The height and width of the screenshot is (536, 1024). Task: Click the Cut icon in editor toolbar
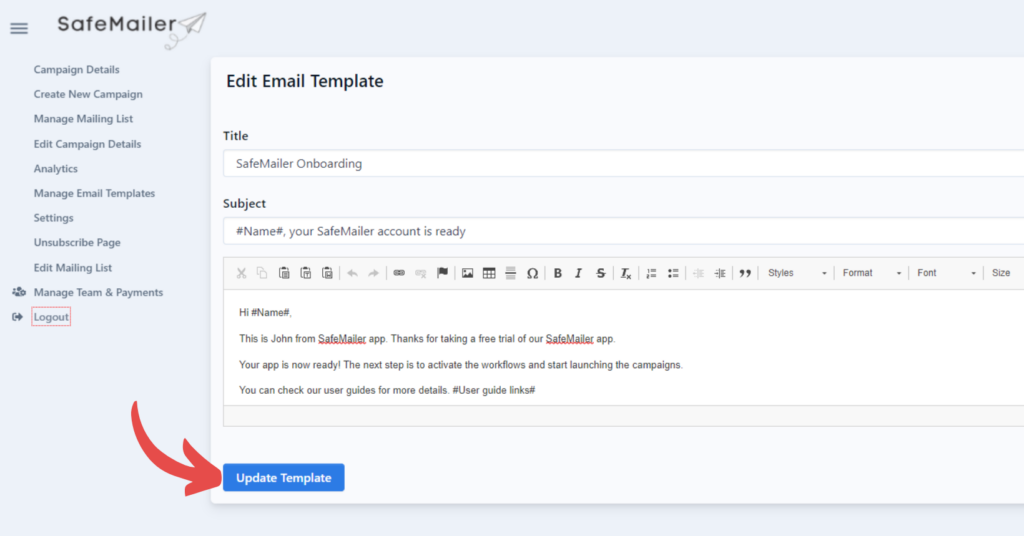[x=241, y=273]
